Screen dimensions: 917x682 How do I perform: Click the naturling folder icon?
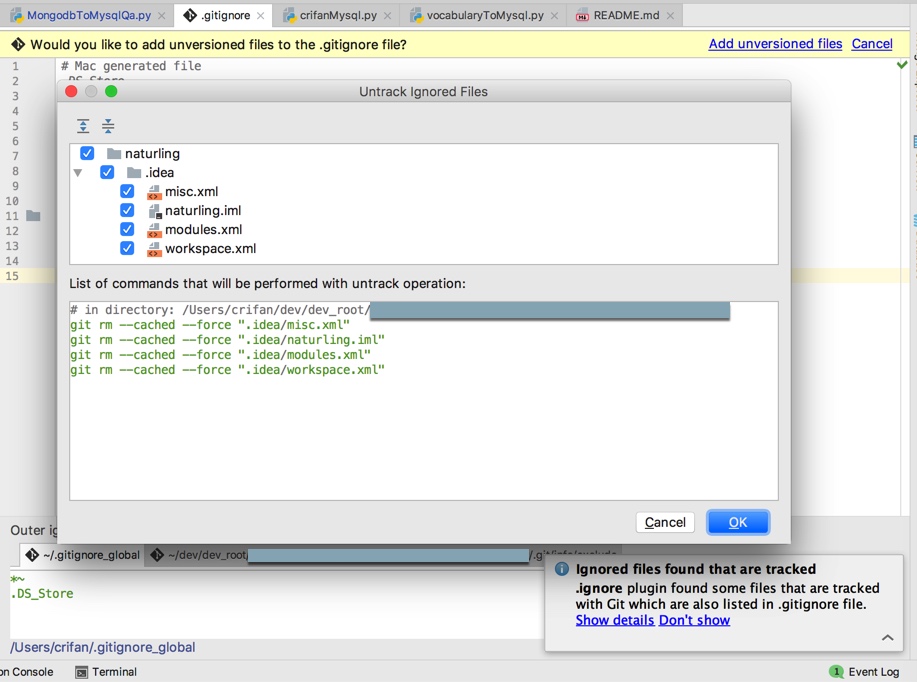coord(114,154)
